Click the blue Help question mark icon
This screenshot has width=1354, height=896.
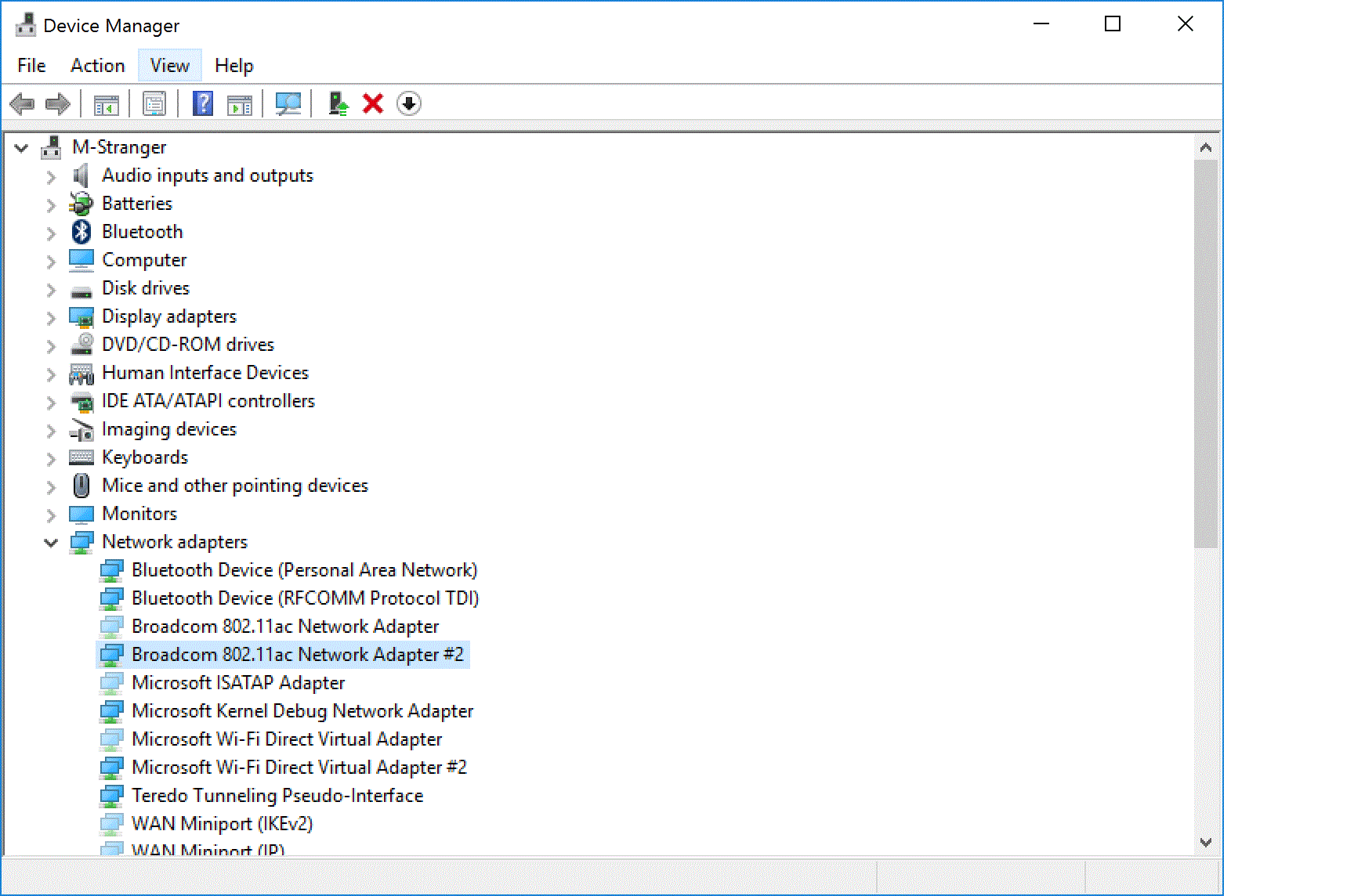(203, 103)
